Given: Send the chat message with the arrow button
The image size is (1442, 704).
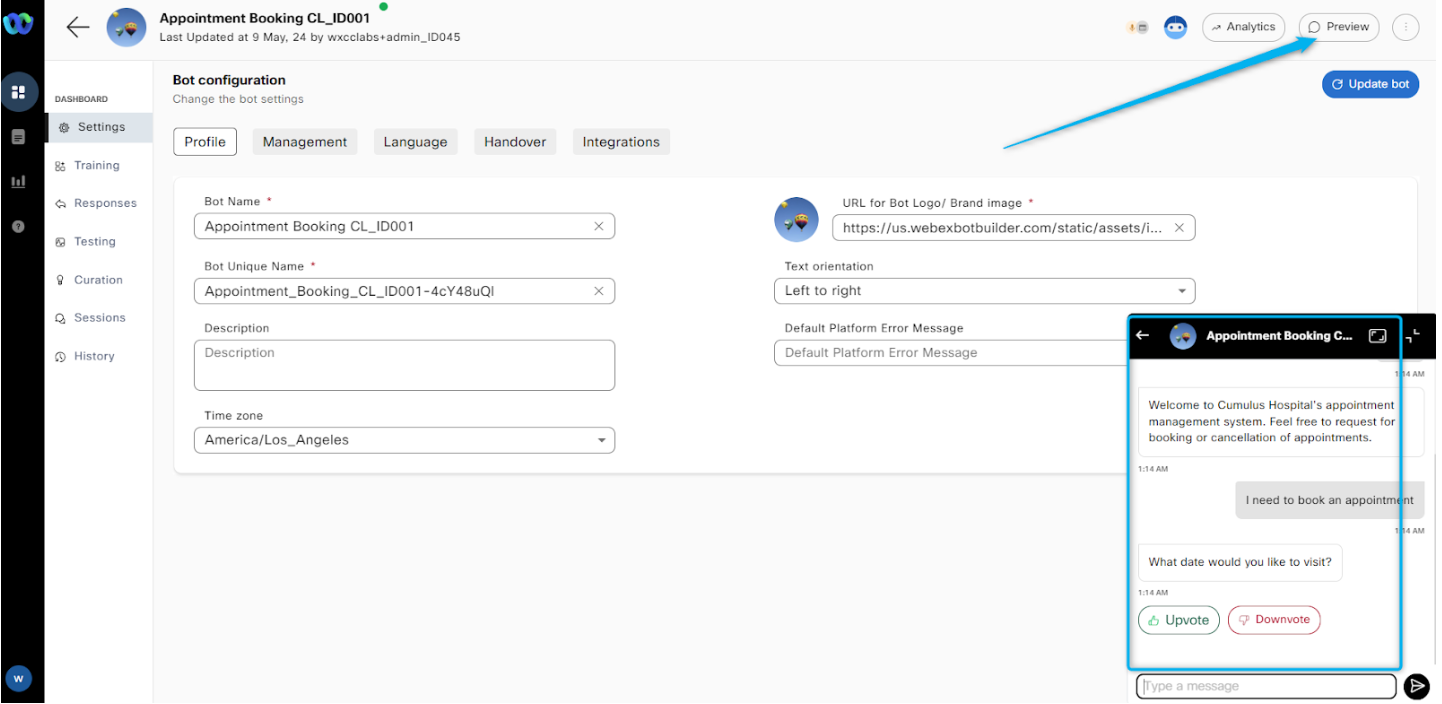Looking at the screenshot, I should pyautogui.click(x=1416, y=686).
